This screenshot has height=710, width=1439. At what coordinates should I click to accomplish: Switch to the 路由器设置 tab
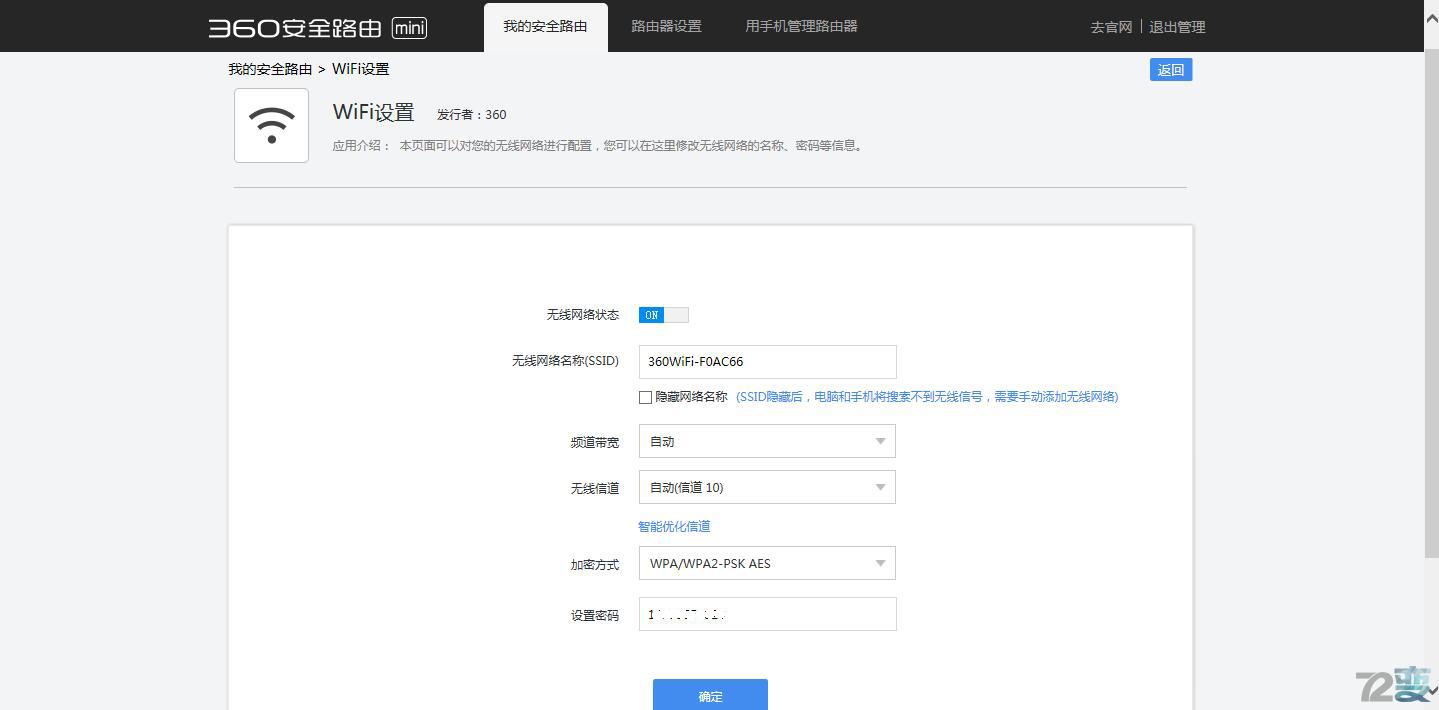pyautogui.click(x=665, y=26)
